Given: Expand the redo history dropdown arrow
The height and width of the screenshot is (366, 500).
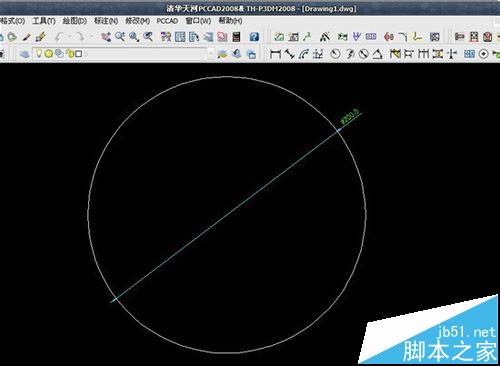Looking at the screenshot, I should pyautogui.click(x=92, y=37).
